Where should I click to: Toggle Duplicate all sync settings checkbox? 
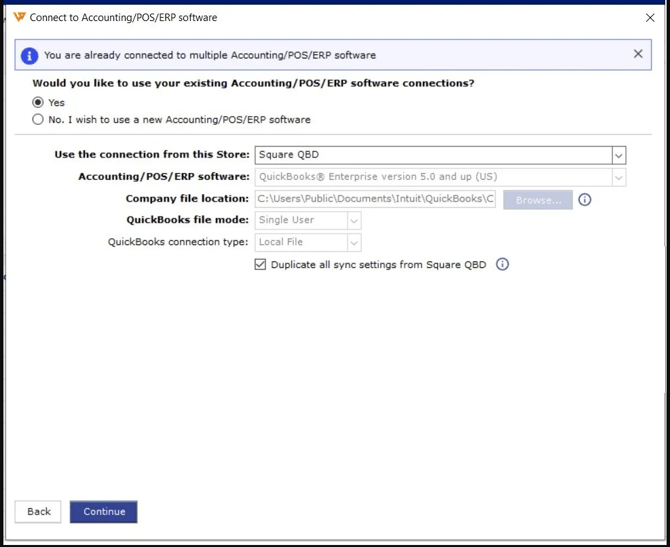click(261, 265)
